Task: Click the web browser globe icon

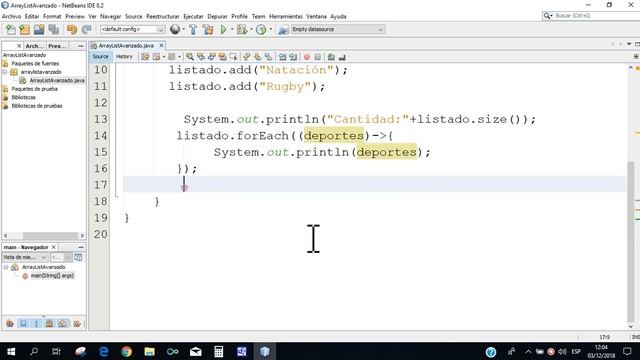Action: click(175, 29)
